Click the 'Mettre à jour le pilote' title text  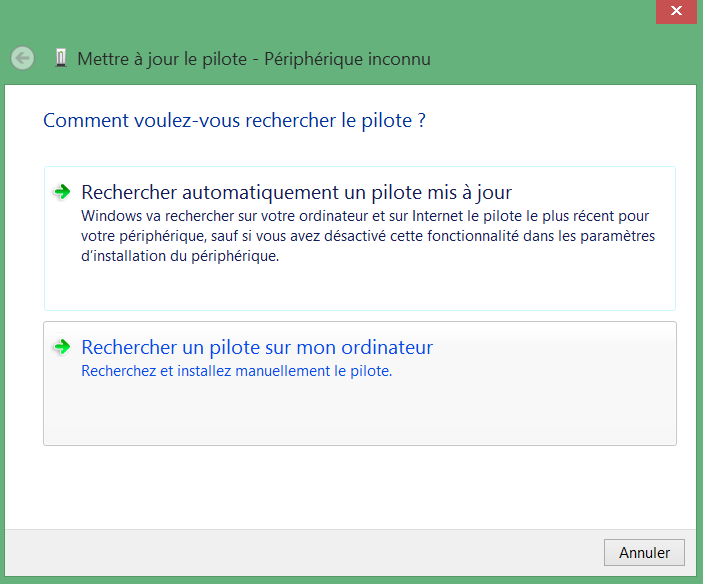click(x=162, y=59)
